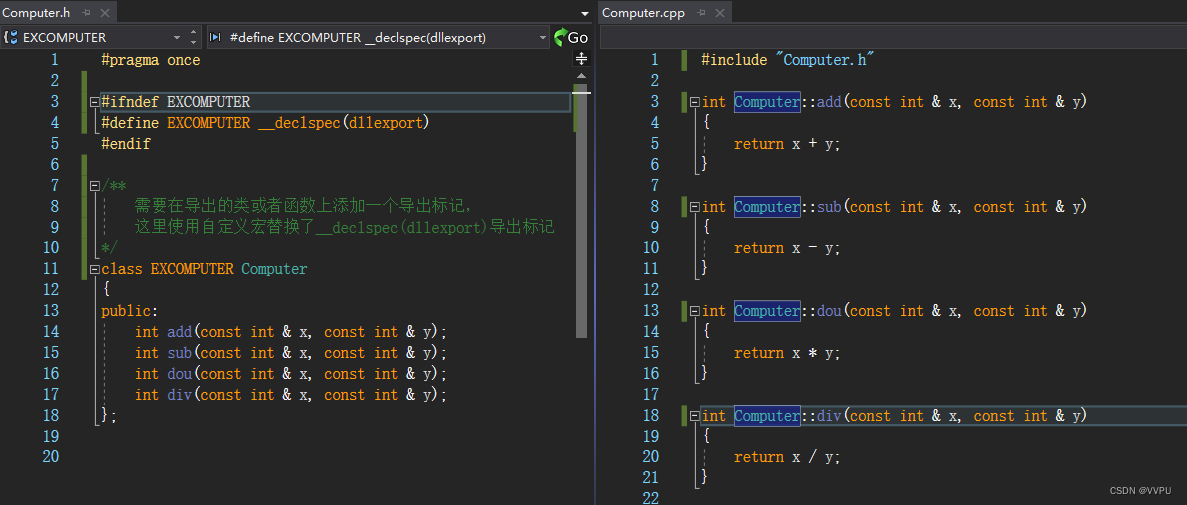The image size is (1187, 505).
Task: Click the 'return x + y;' statement
Action: coord(787,144)
